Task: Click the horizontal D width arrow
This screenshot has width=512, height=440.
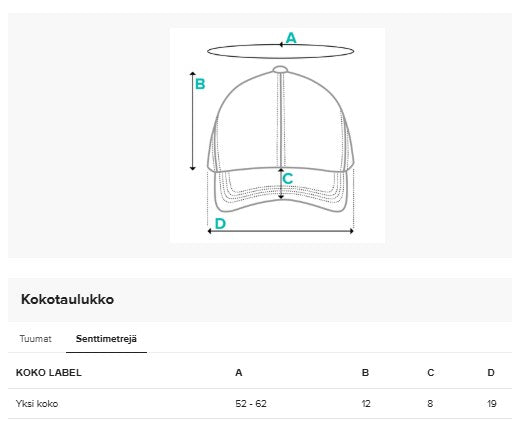Action: [280, 231]
